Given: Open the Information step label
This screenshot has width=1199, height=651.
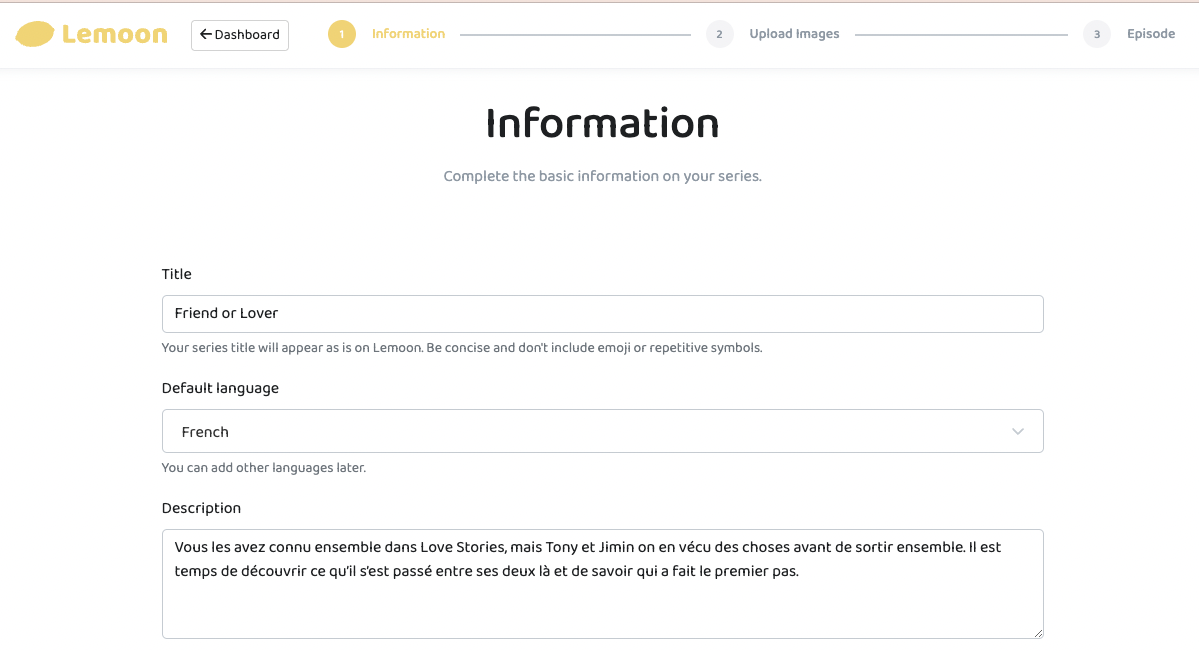Looking at the screenshot, I should [408, 34].
